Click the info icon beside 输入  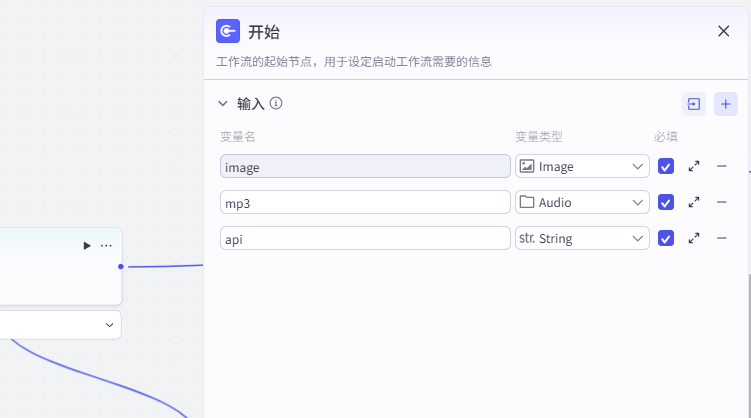276,103
